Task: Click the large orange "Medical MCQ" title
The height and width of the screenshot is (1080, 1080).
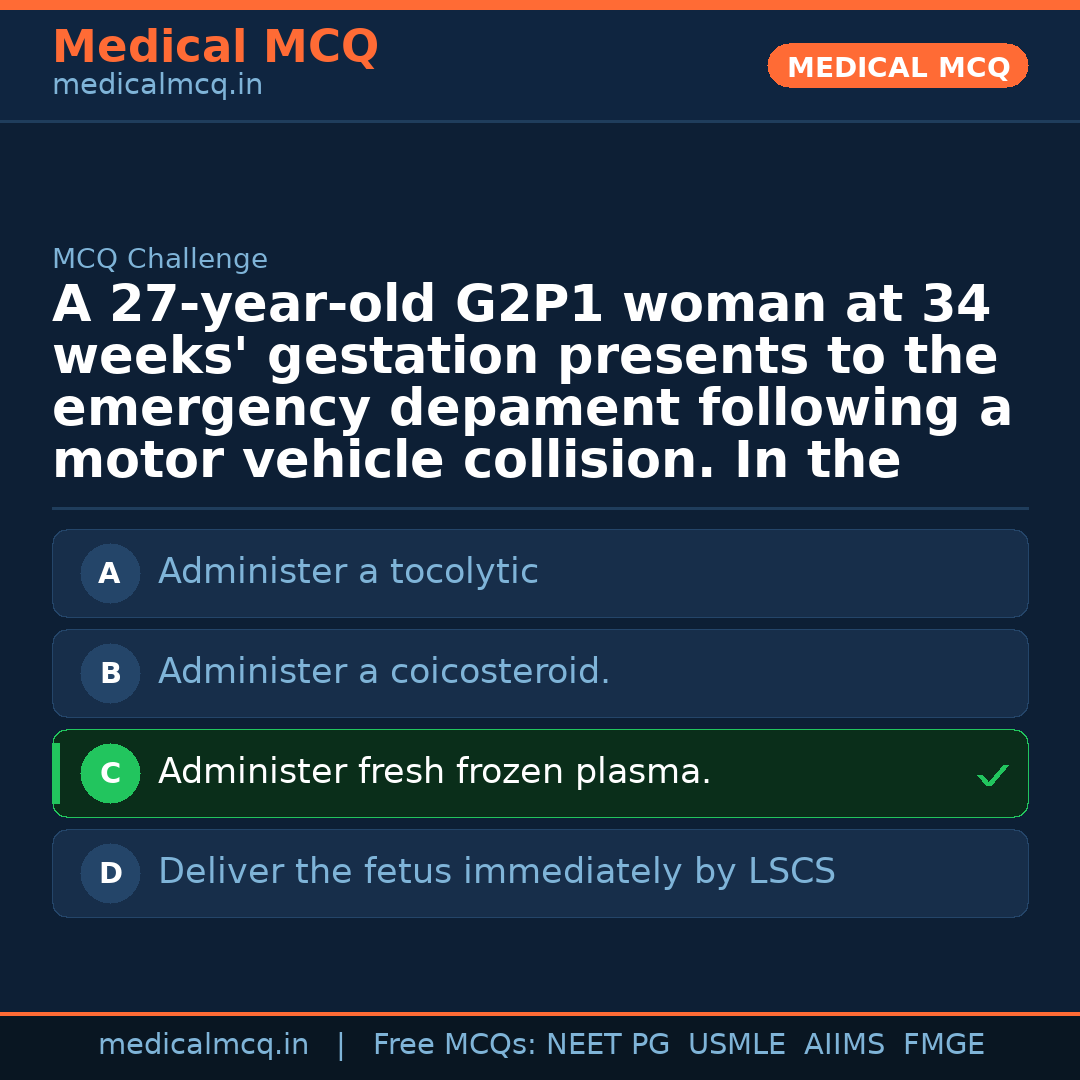Action: point(215,47)
